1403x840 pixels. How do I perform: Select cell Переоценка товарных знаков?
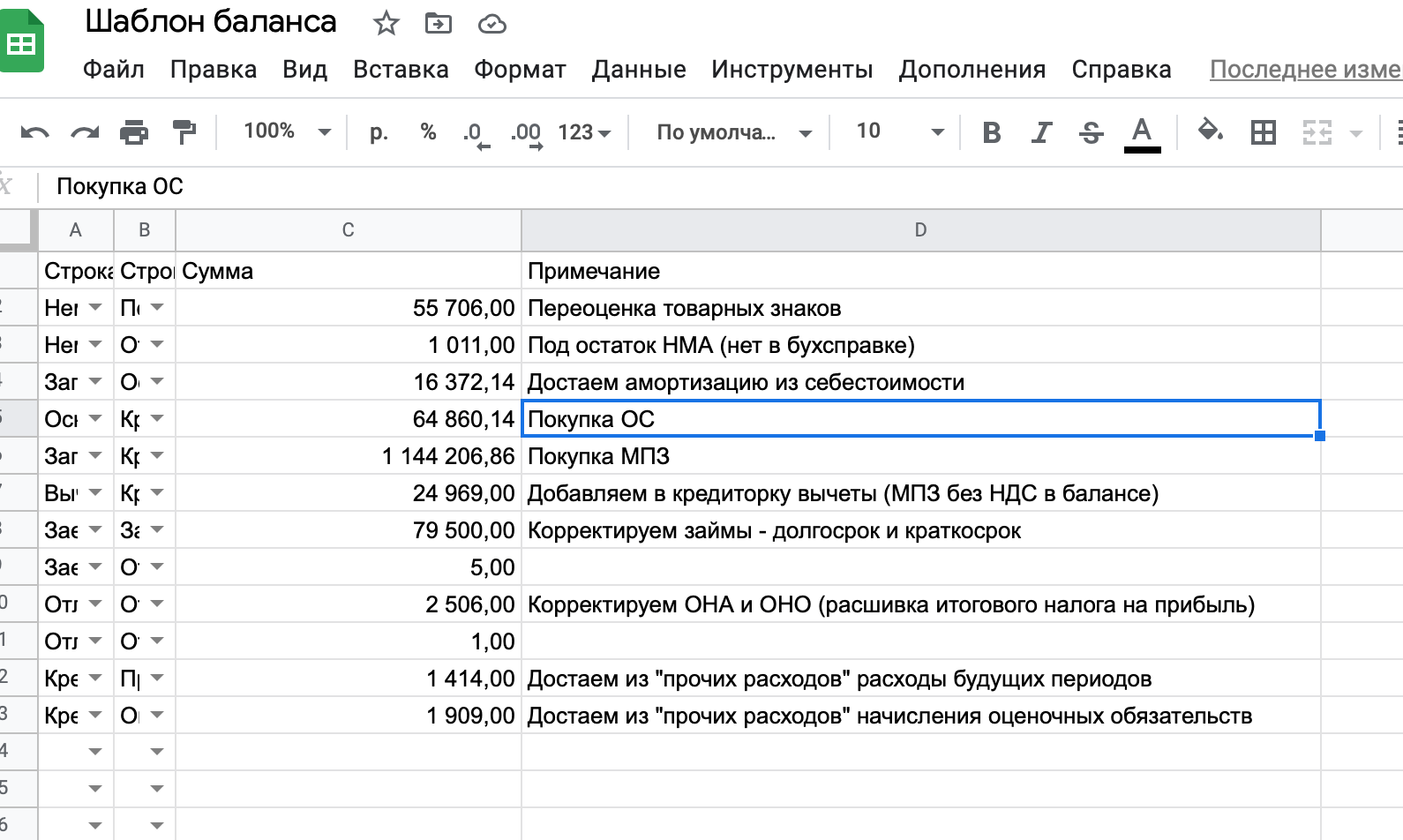(x=921, y=308)
